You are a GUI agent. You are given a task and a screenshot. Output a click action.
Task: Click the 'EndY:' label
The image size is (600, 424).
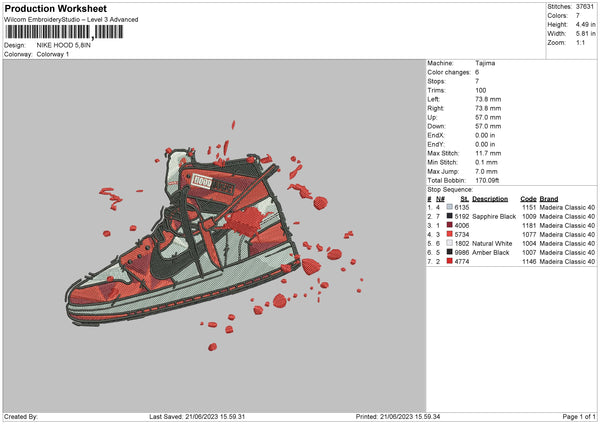tap(435, 144)
